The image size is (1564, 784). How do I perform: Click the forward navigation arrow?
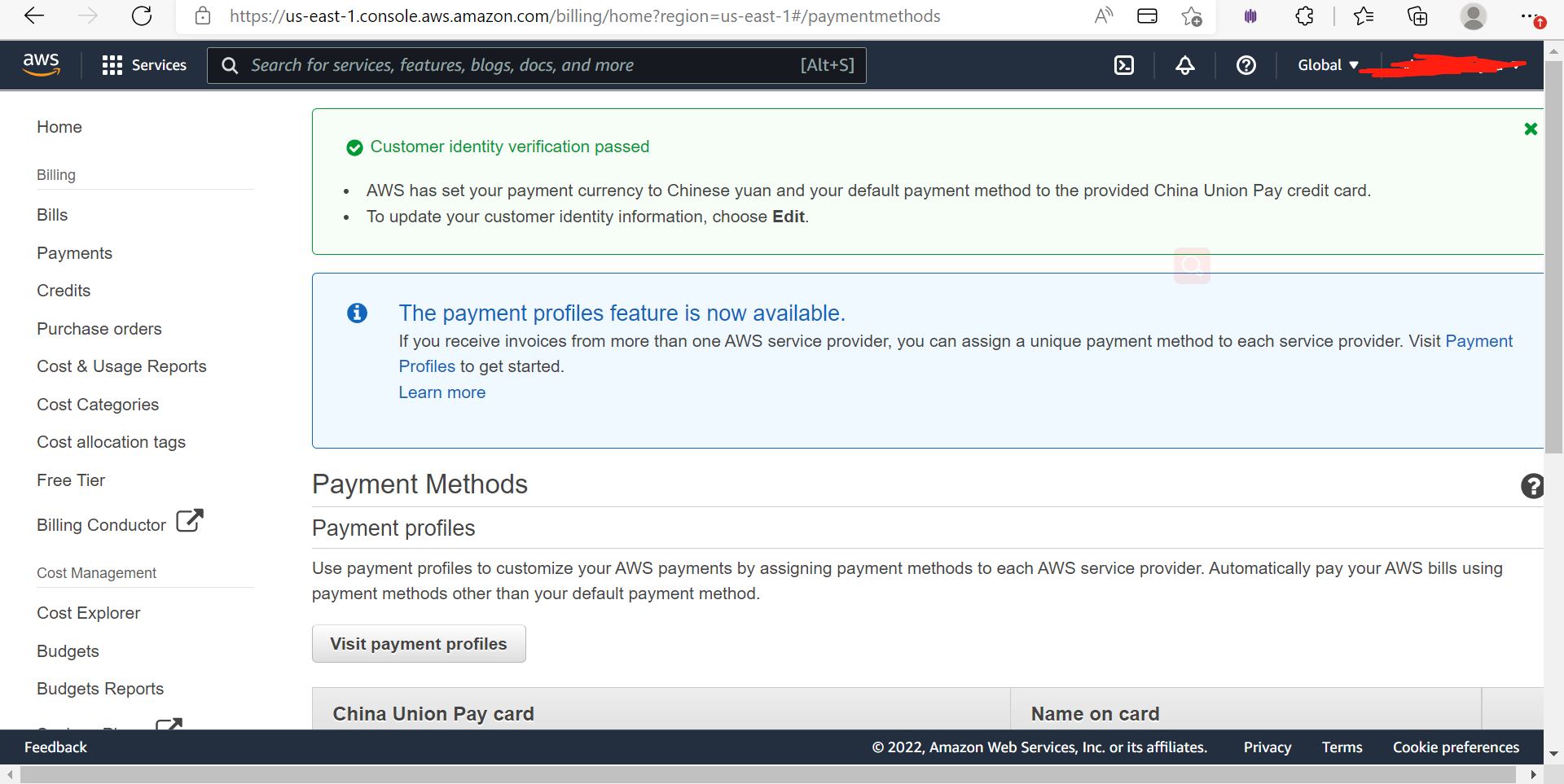coord(88,15)
